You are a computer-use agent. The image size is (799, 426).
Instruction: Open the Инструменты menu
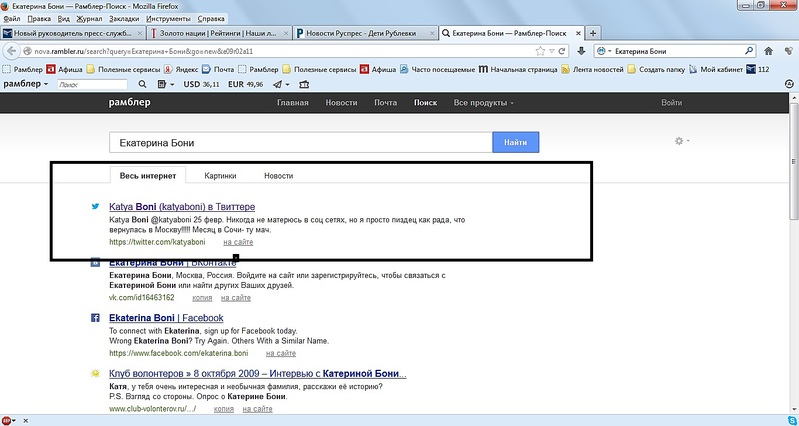pyautogui.click(x=168, y=19)
